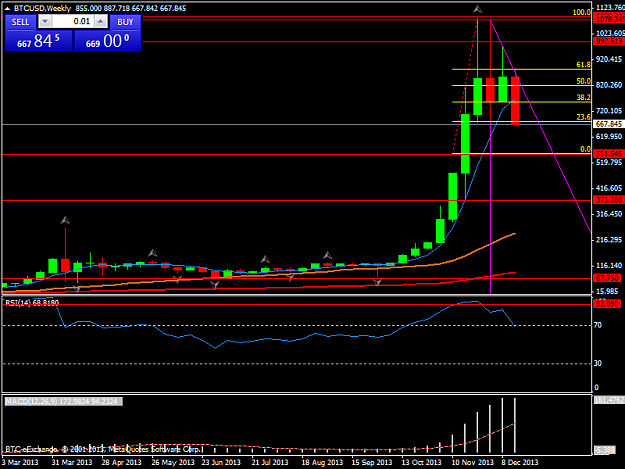The width and height of the screenshot is (625, 469).
Task: Select the 992.513 red price label
Action: tap(609, 41)
